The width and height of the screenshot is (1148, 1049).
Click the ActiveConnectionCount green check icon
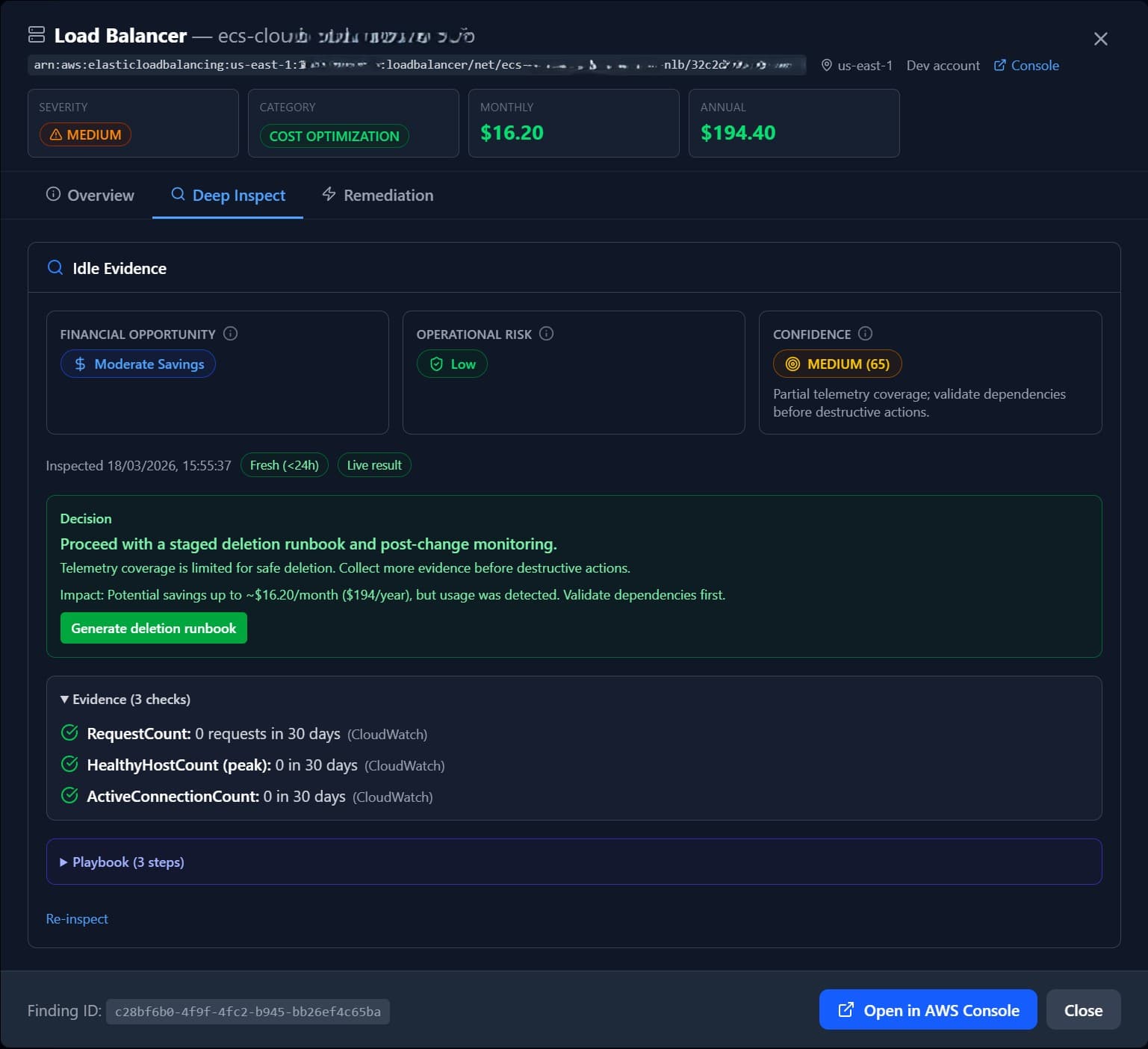(x=69, y=796)
